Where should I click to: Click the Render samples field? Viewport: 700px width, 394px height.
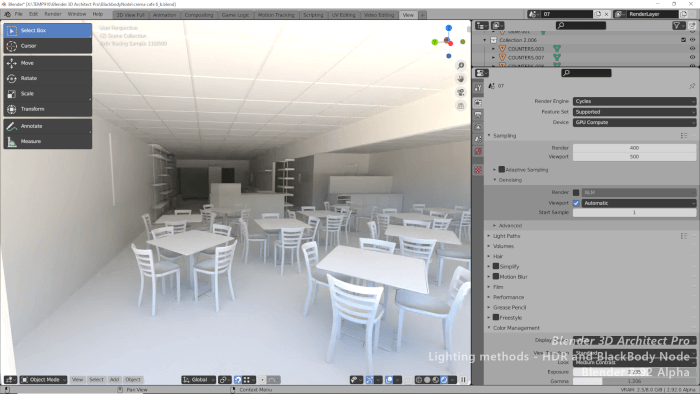(x=634, y=148)
